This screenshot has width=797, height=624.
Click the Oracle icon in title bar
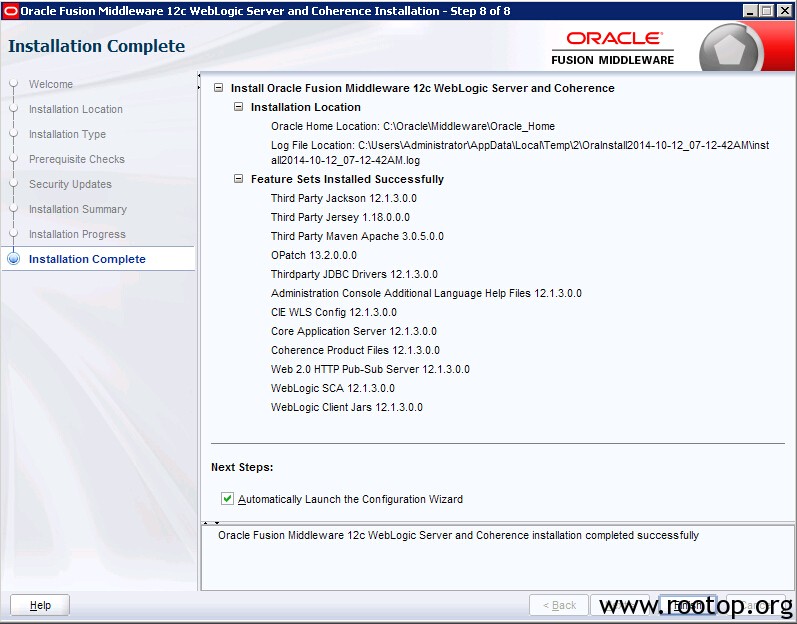tap(10, 11)
